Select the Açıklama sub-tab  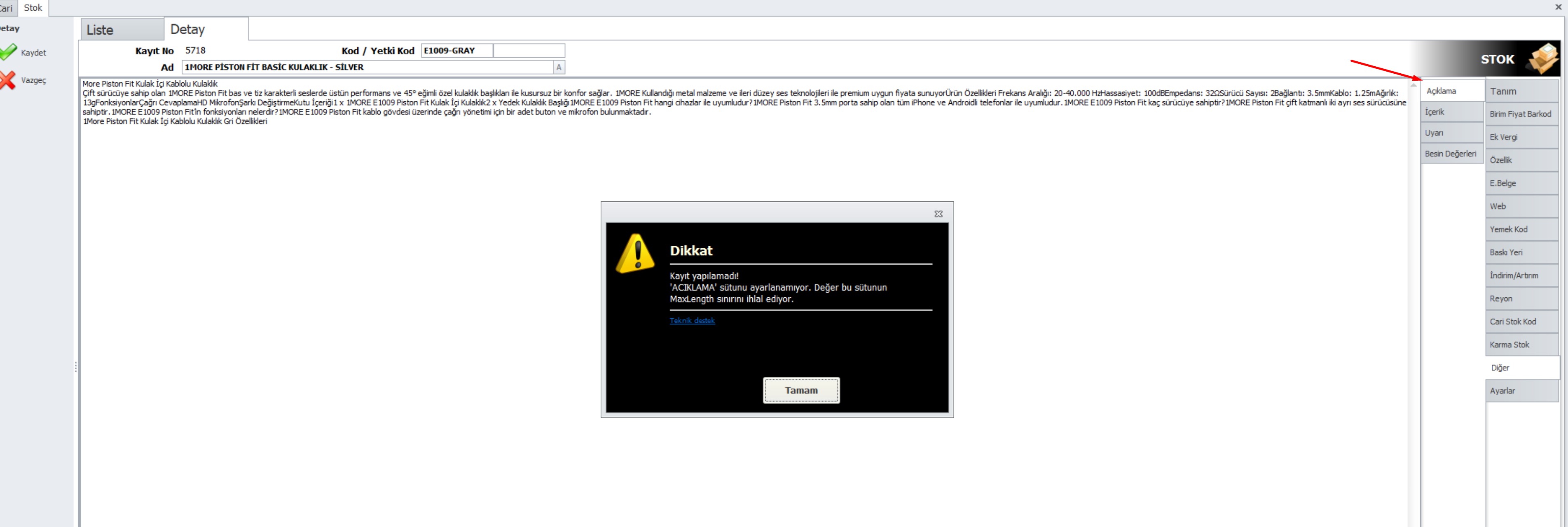[1452, 91]
